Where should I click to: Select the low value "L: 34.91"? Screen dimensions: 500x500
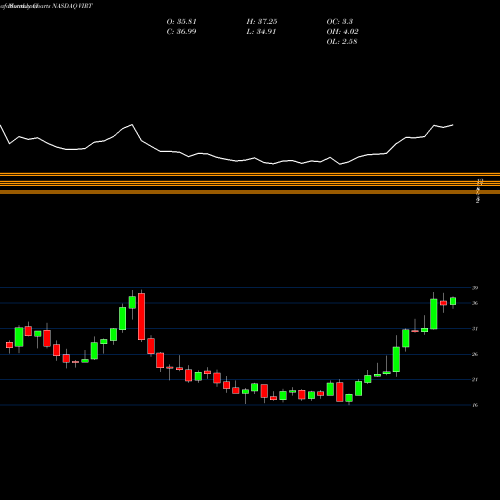261,32
